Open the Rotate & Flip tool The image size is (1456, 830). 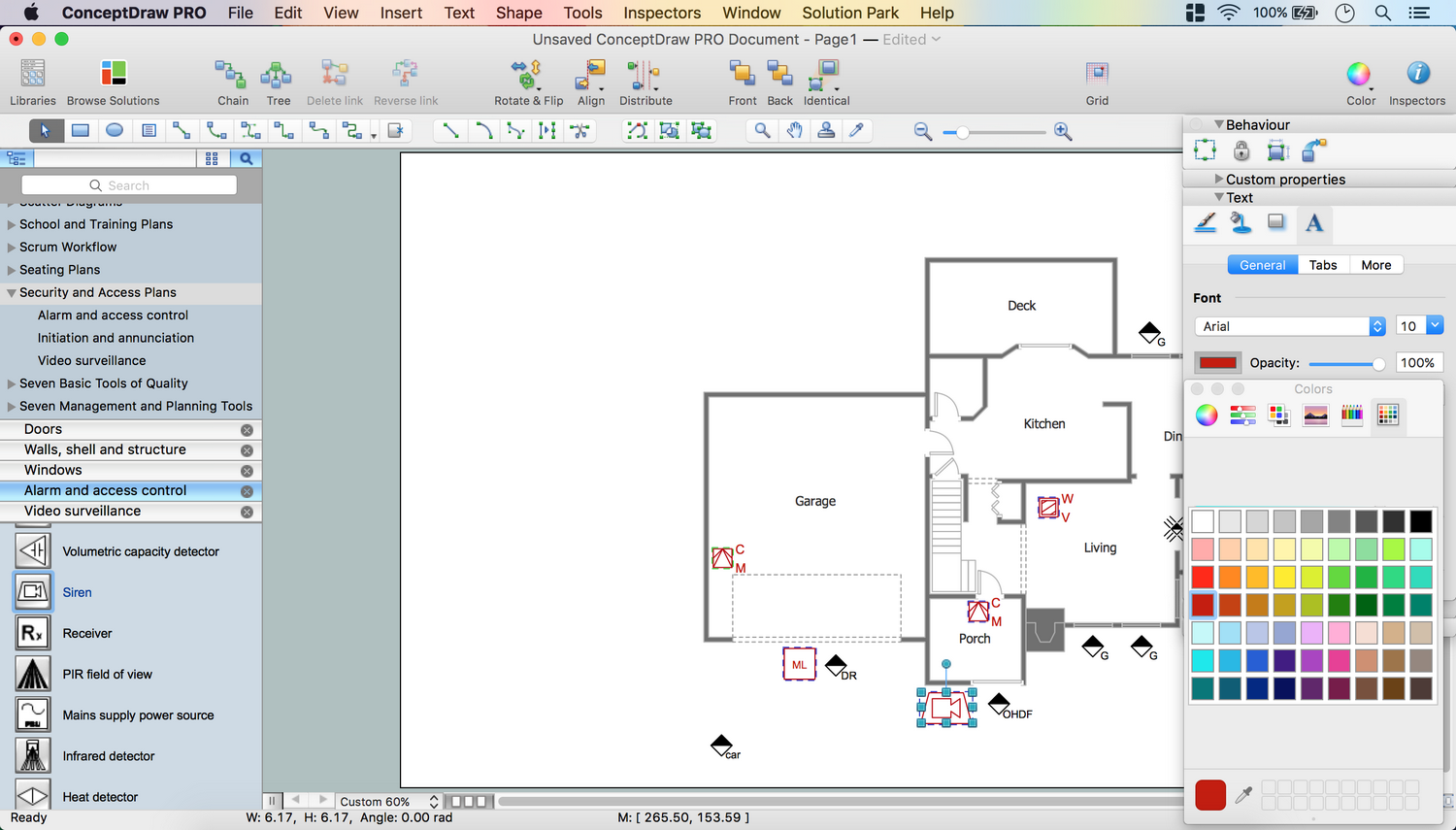527,74
